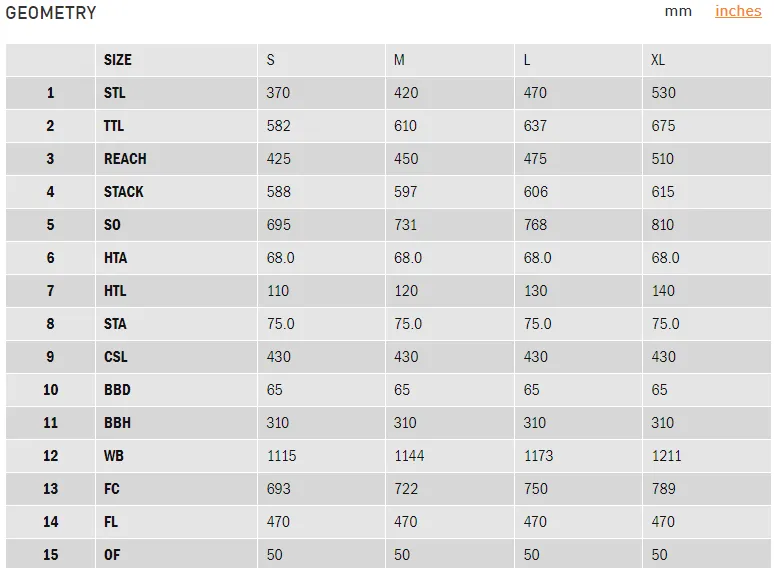This screenshot has width=774, height=568.
Task: Click the BBD row label
Action: (117, 389)
